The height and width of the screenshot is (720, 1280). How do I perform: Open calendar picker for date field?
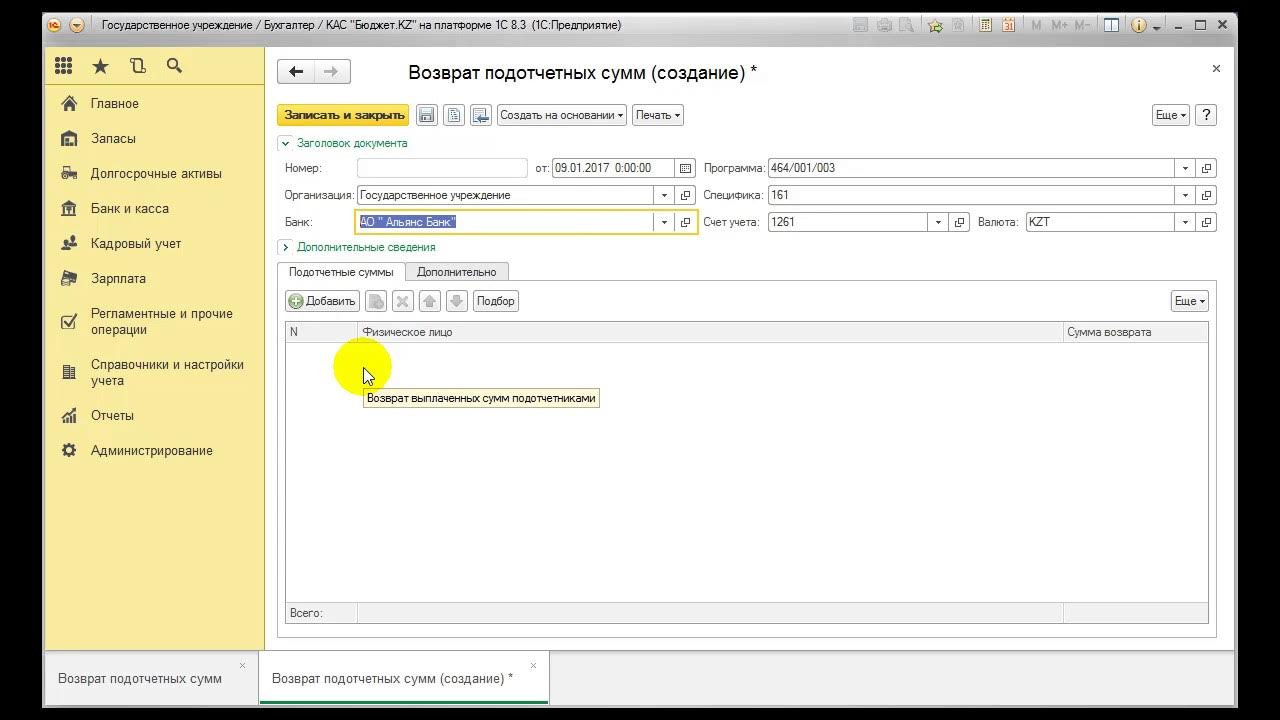point(685,168)
